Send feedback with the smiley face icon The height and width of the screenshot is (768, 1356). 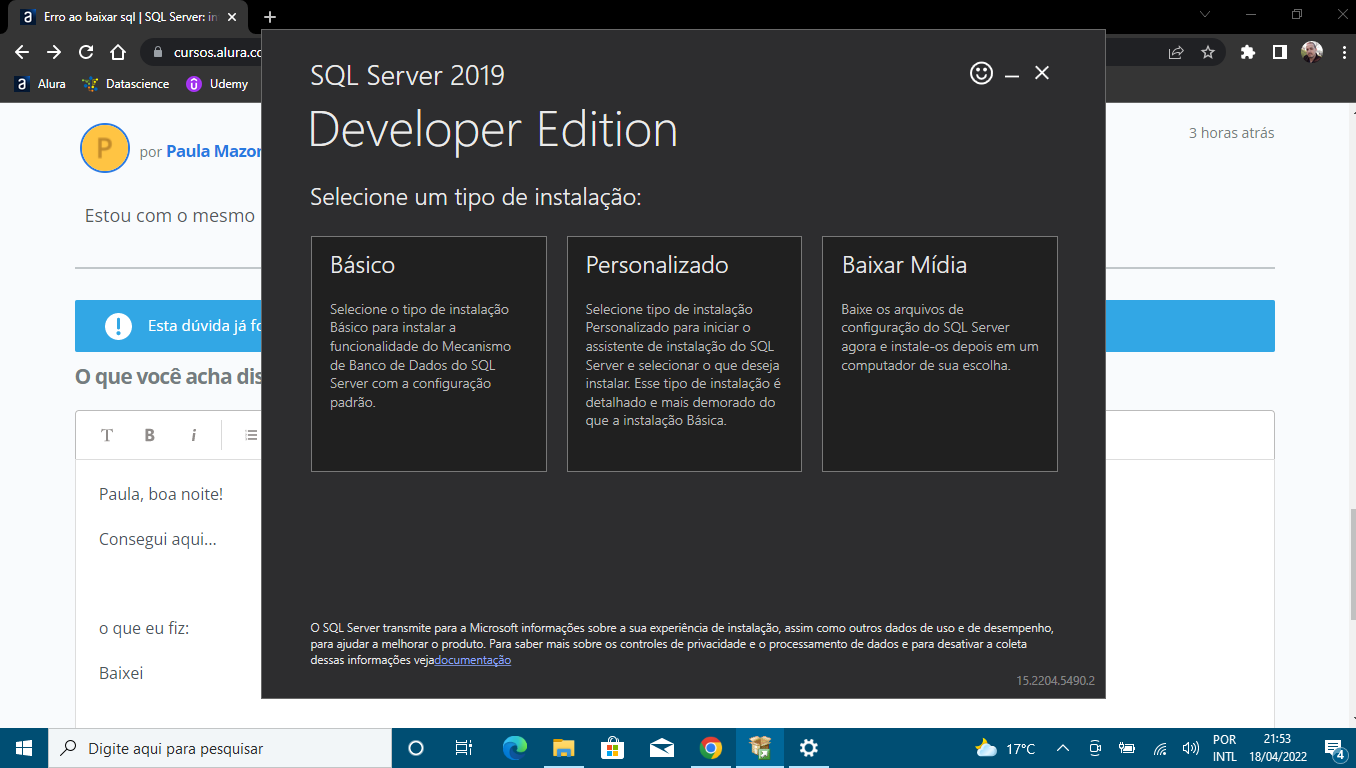pos(981,73)
